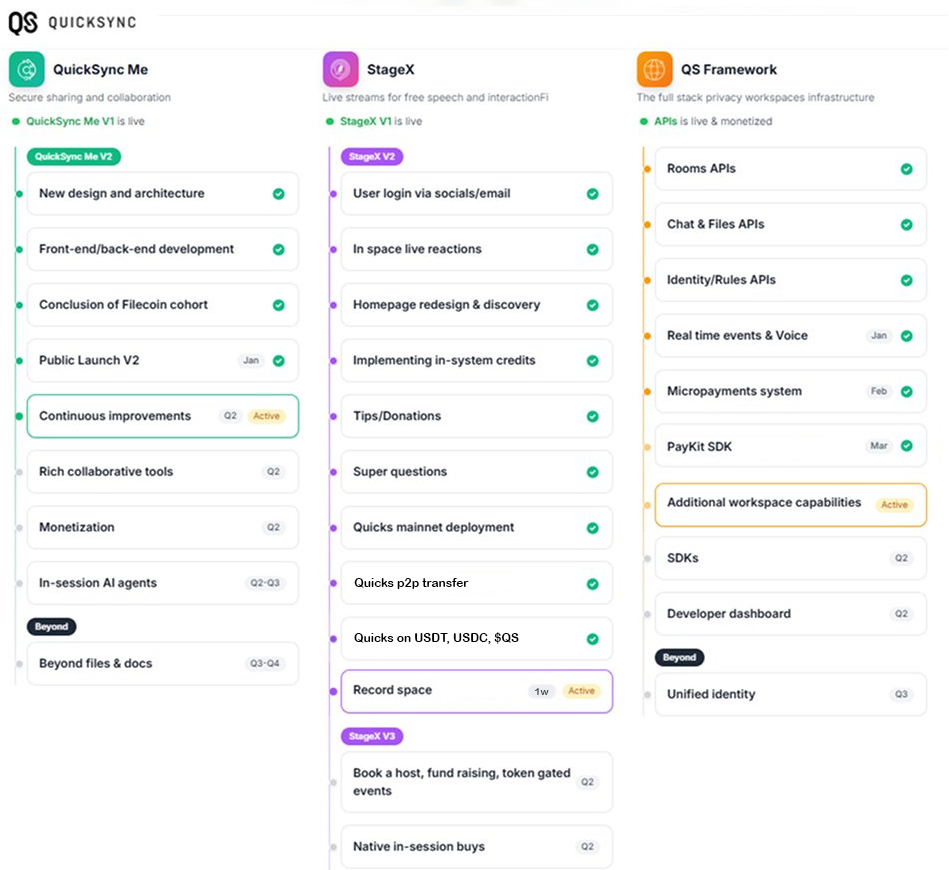
Task: Select the Record space card
Action: point(477,691)
